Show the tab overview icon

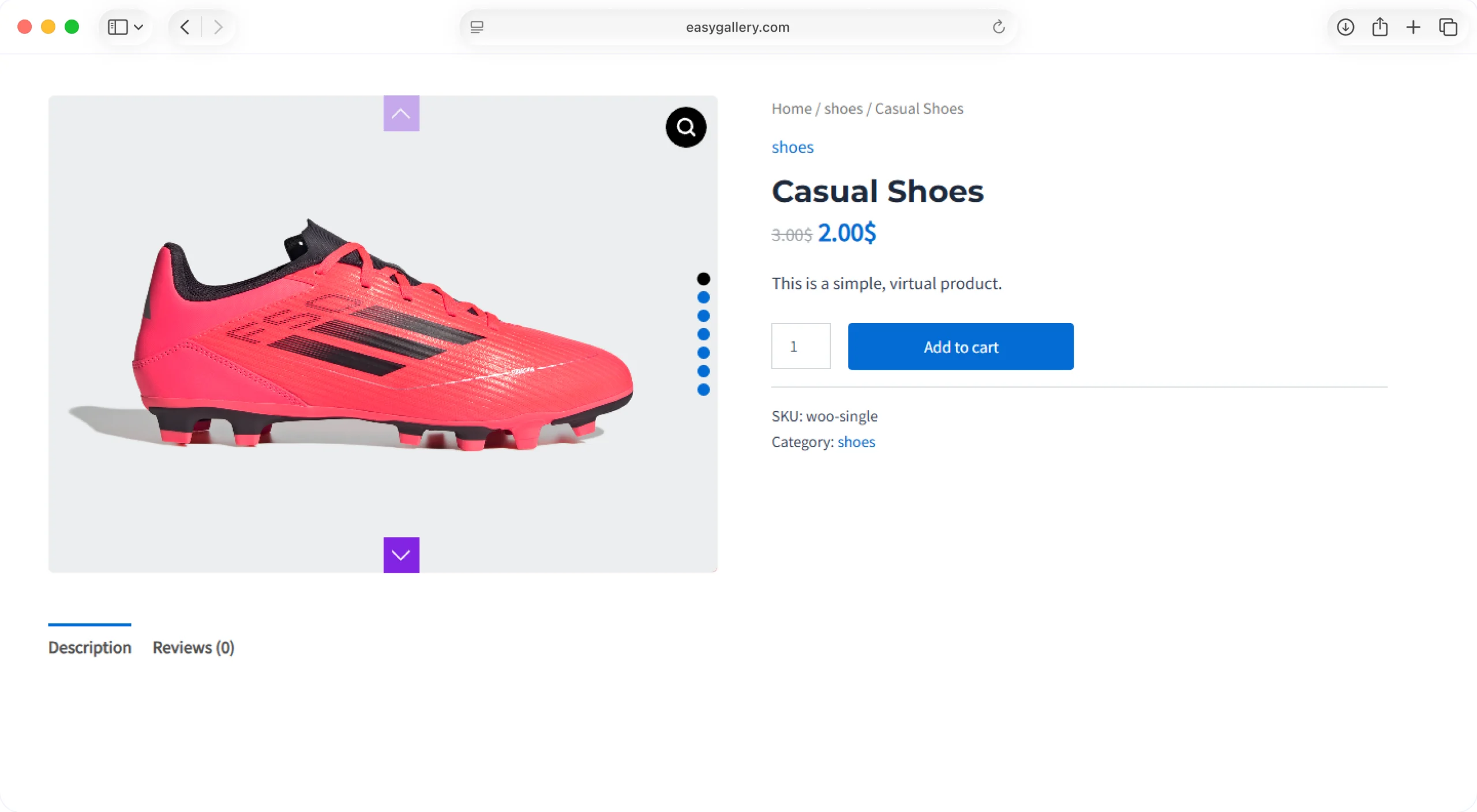pyautogui.click(x=1448, y=27)
